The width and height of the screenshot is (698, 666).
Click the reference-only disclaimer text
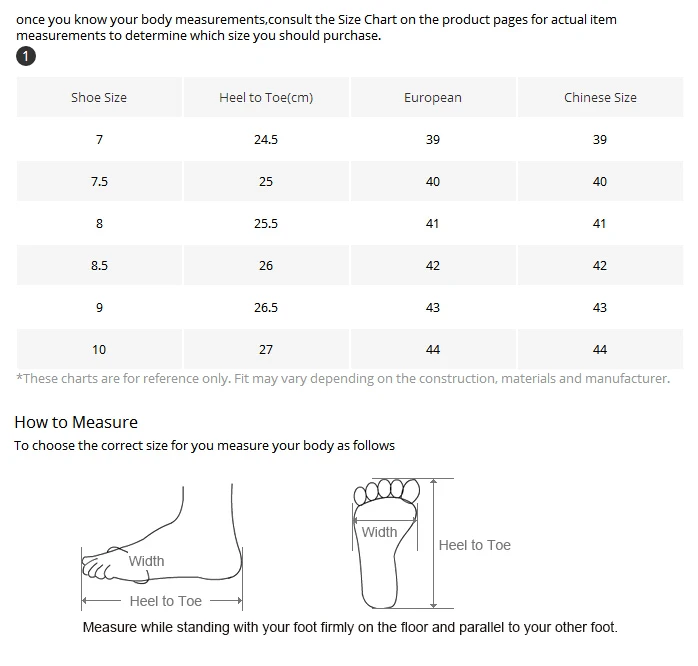(343, 378)
